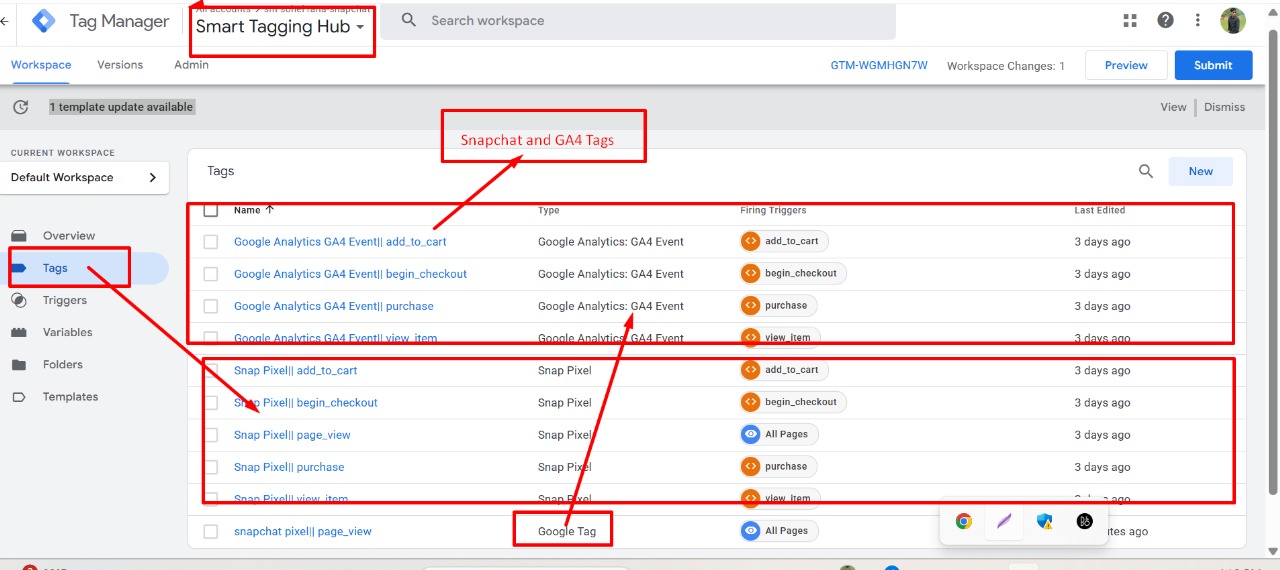This screenshot has height=570, width=1280.
Task: Click All Pages trigger chip in snapchat pixel row
Action: coord(779,531)
